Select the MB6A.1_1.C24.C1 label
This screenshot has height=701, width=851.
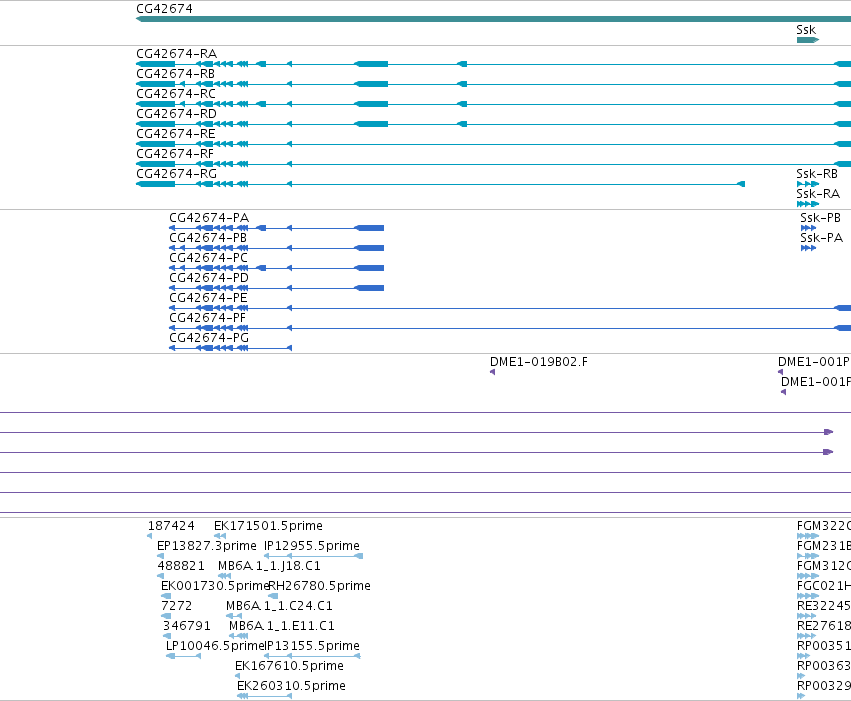coord(279,607)
